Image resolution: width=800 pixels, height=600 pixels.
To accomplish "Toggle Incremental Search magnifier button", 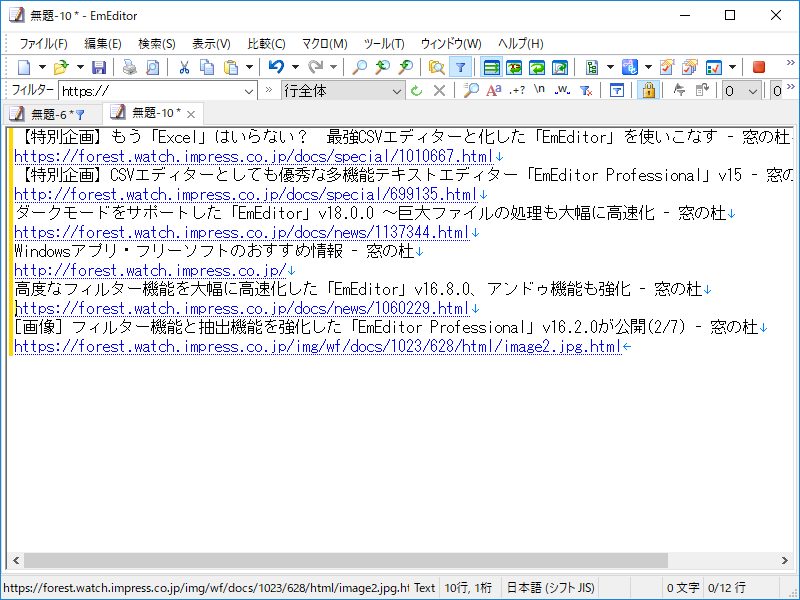I will point(470,91).
